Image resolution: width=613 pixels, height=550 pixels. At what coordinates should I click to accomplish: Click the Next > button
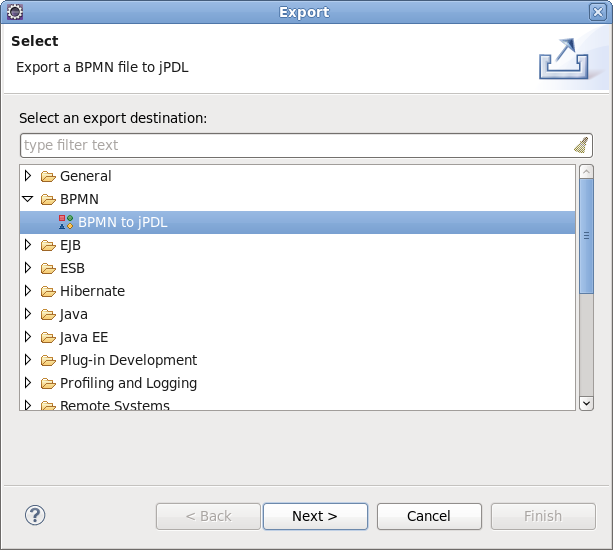315,516
